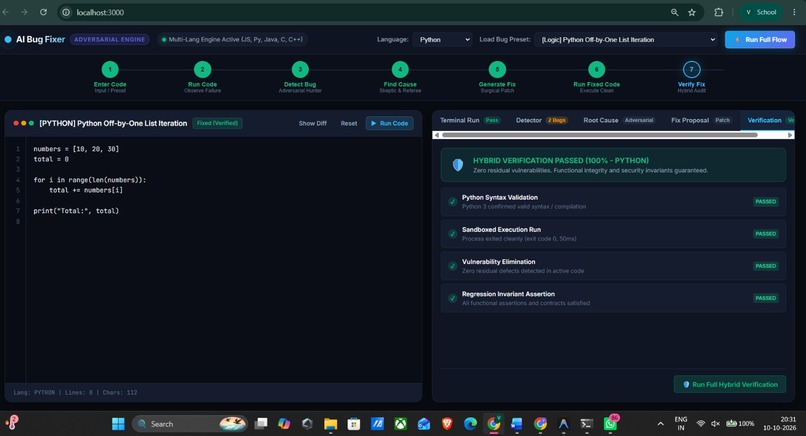Screen dimensions: 806x436
Task: Click the 'for i in range(len(numbers)):' line
Action: (90, 180)
